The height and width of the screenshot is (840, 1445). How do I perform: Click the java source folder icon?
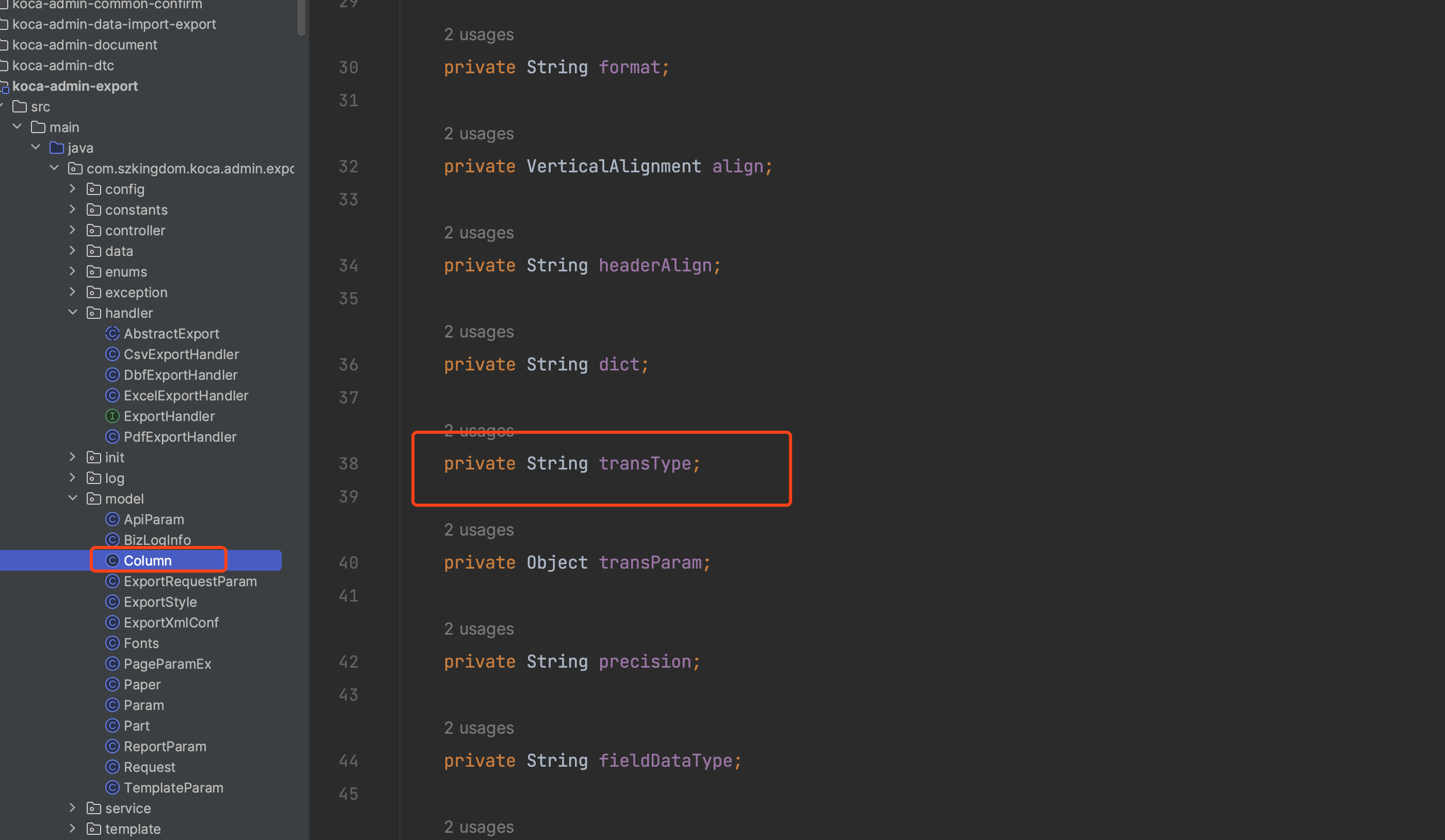click(56, 148)
